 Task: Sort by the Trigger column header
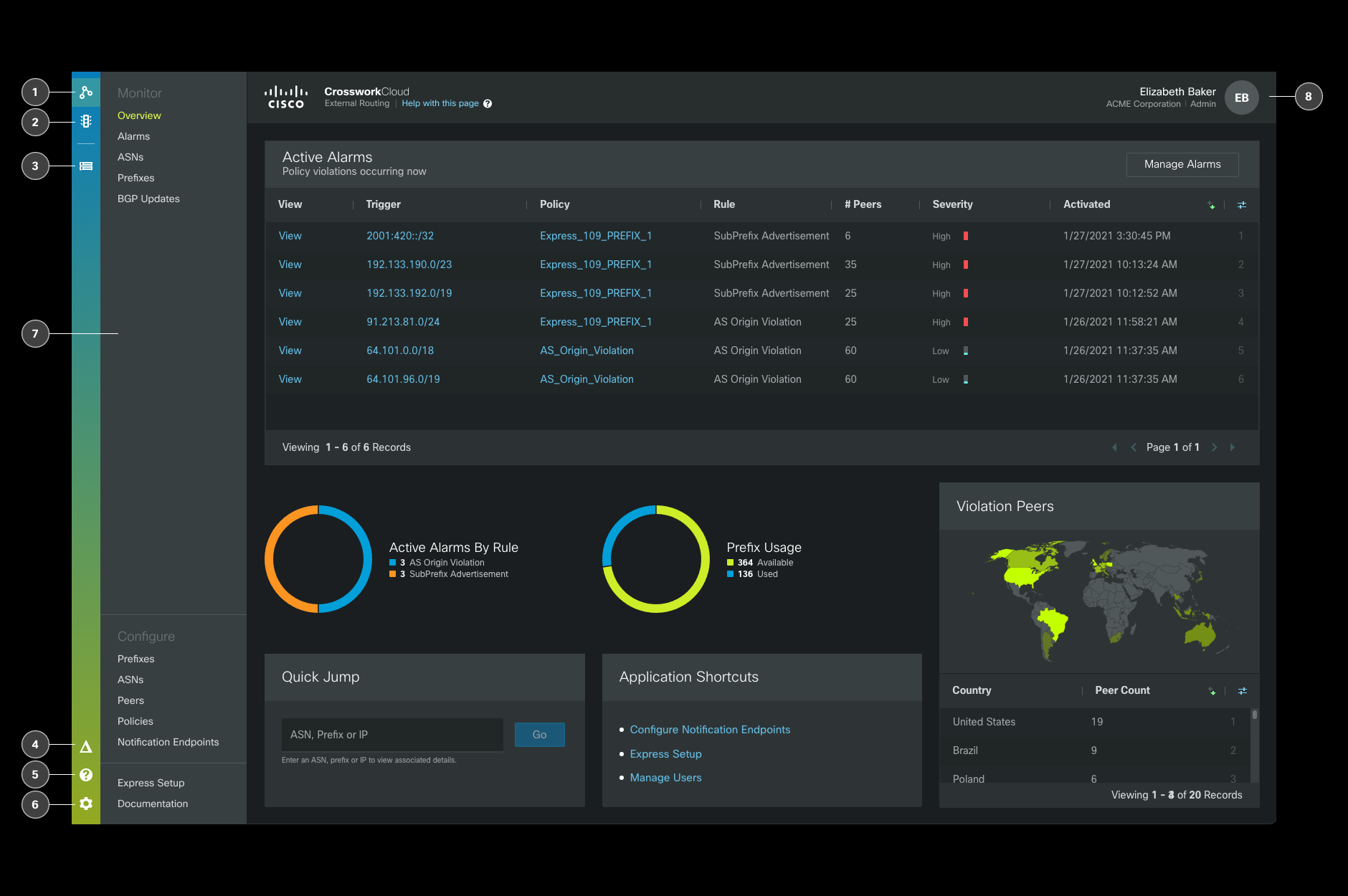(x=384, y=204)
